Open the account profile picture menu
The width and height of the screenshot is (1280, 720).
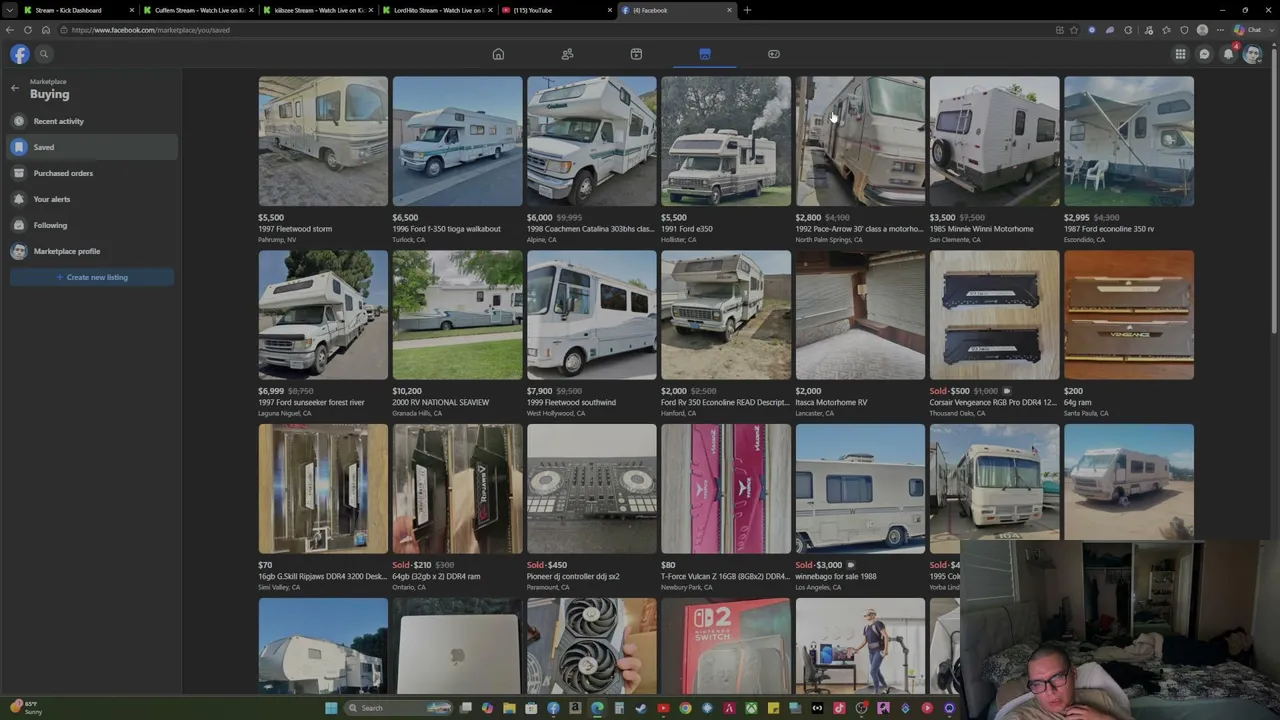1252,54
